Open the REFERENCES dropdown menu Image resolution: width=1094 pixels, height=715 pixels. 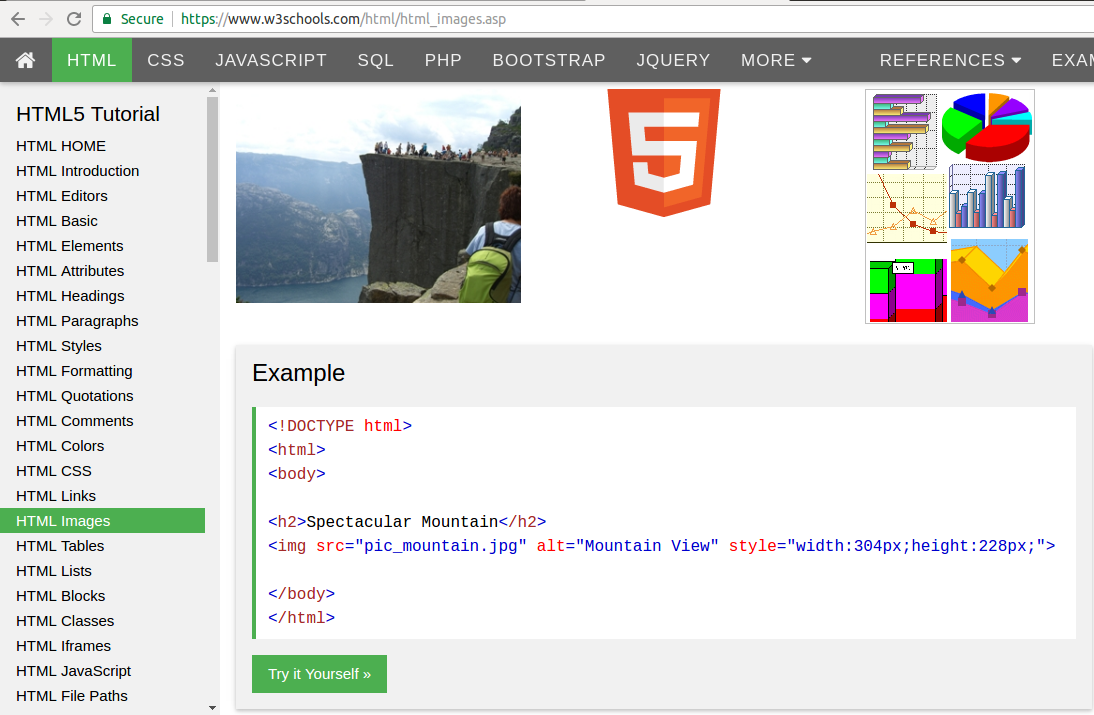click(x=950, y=60)
